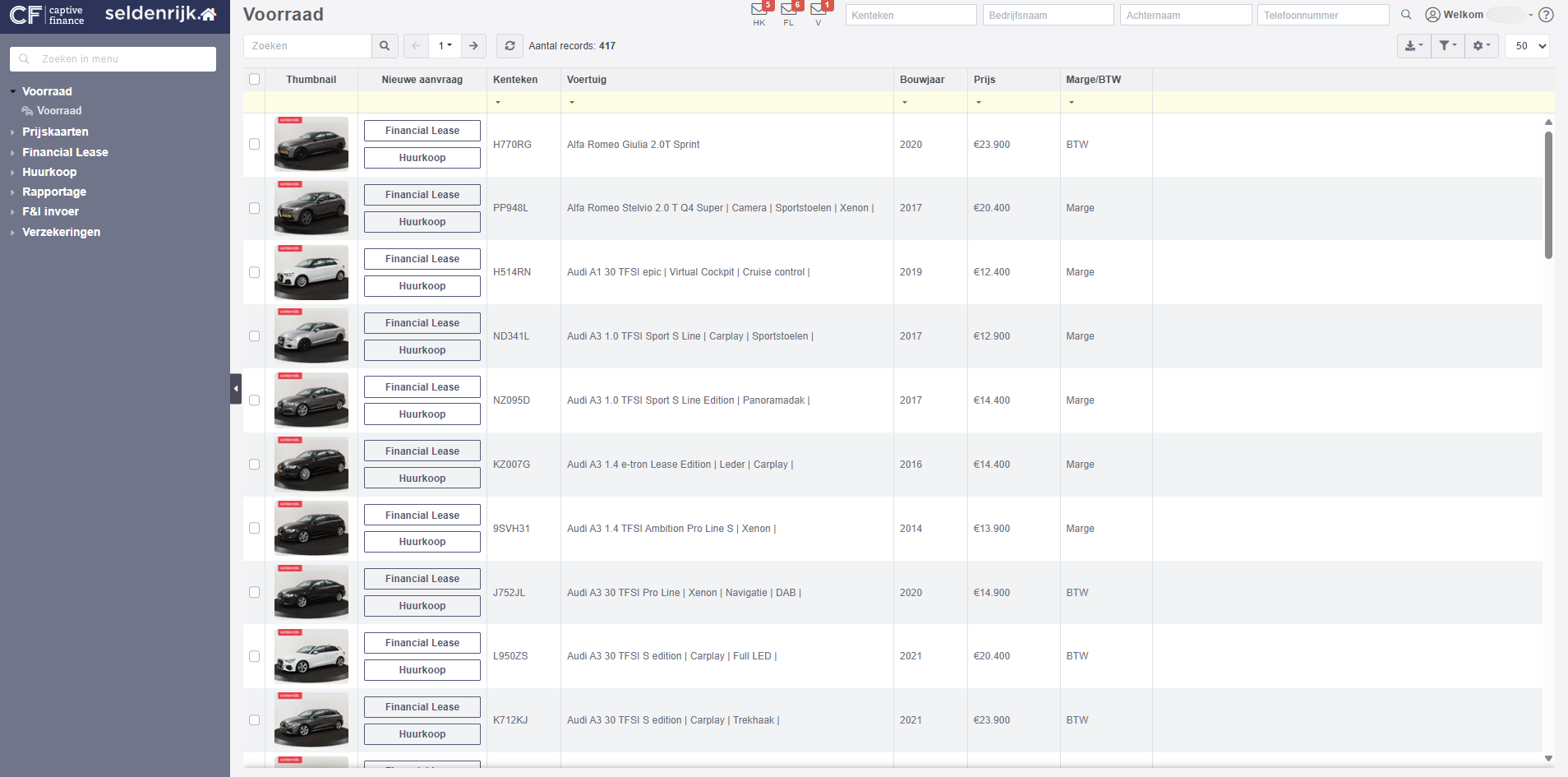Viewport: 1568px width, 777px height.
Task: Select the Voorraad top-level sidebar item
Action: 47,91
